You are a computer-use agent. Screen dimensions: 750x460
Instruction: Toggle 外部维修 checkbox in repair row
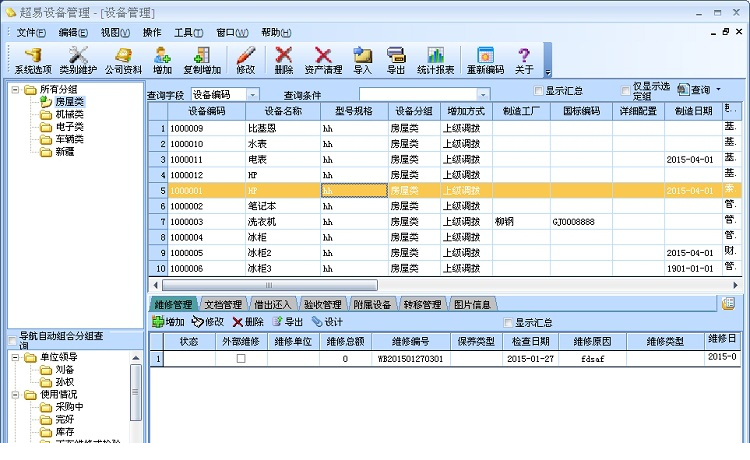tap(241, 358)
